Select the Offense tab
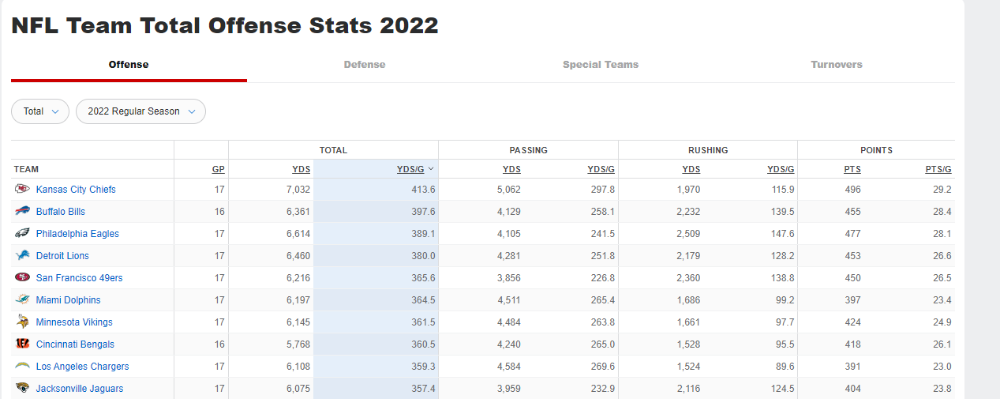 click(128, 64)
